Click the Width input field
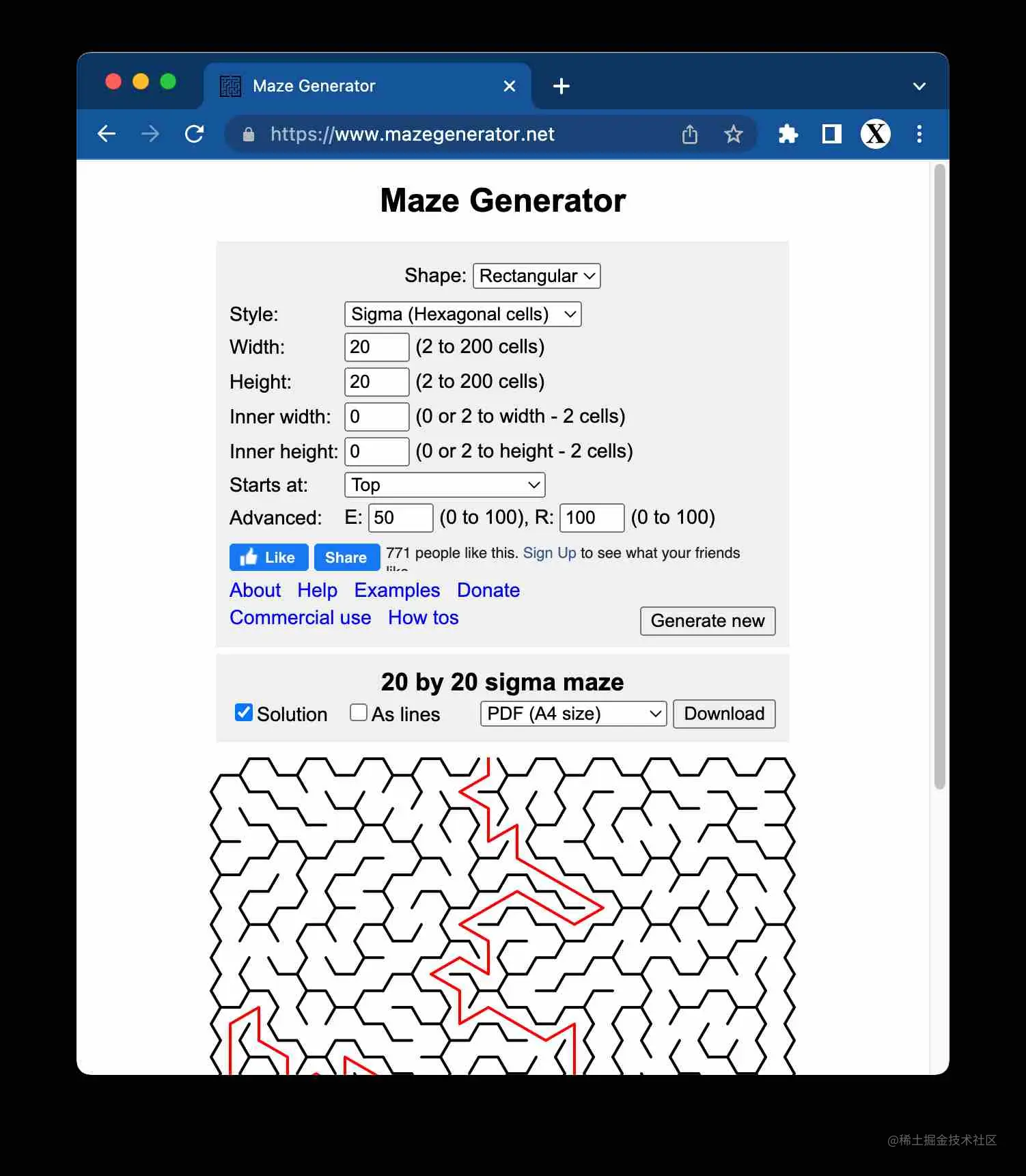 pyautogui.click(x=377, y=347)
